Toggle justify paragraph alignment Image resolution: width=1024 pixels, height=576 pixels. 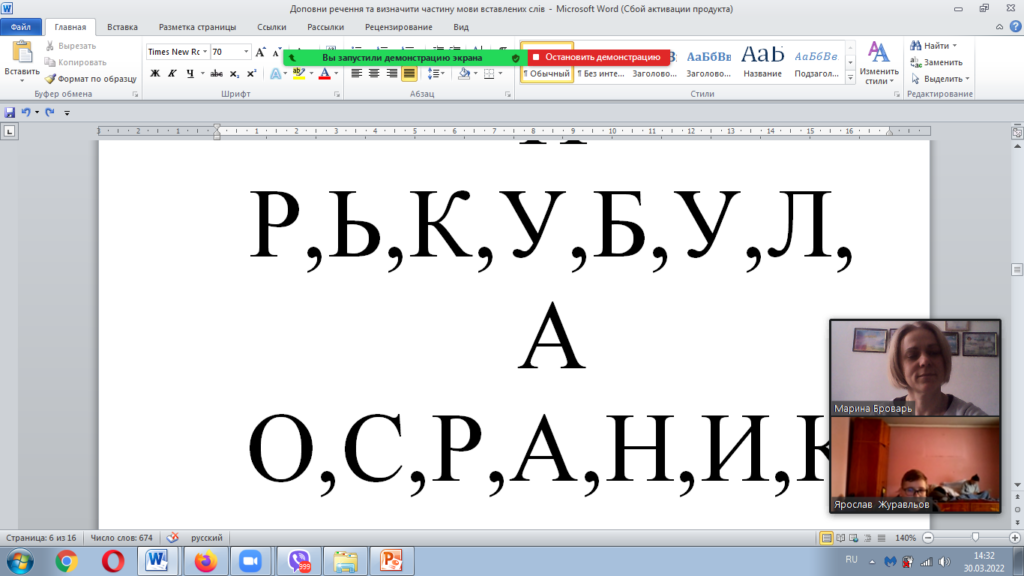[x=409, y=73]
